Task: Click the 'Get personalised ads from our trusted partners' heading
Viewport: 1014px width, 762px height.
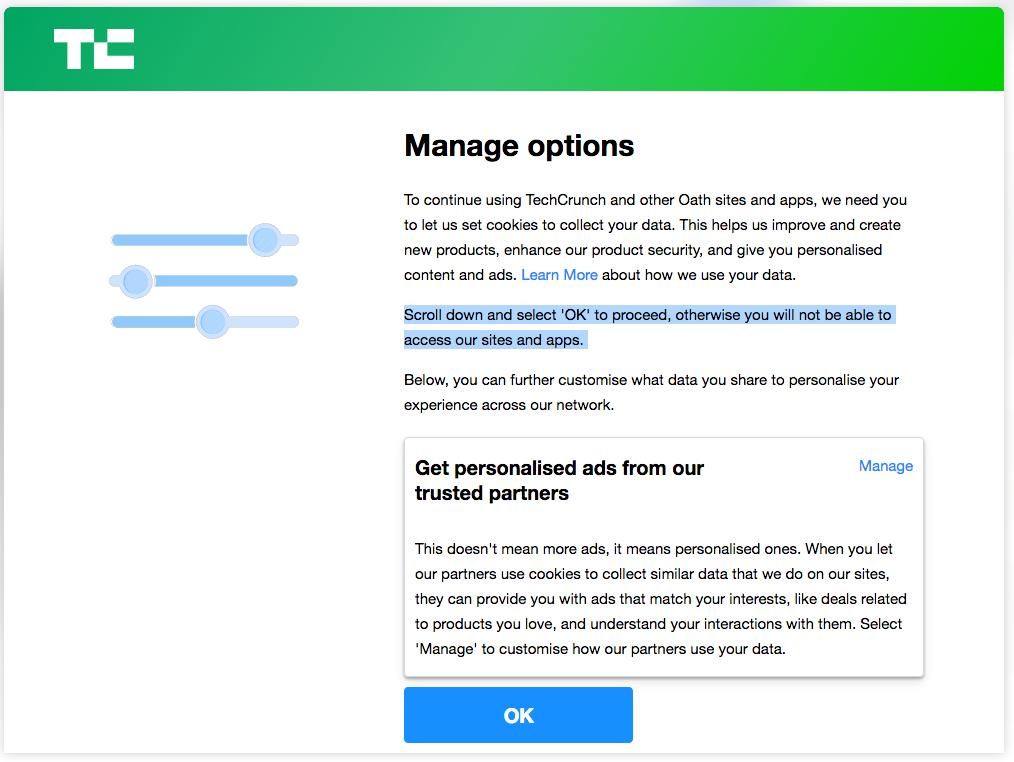Action: click(559, 480)
